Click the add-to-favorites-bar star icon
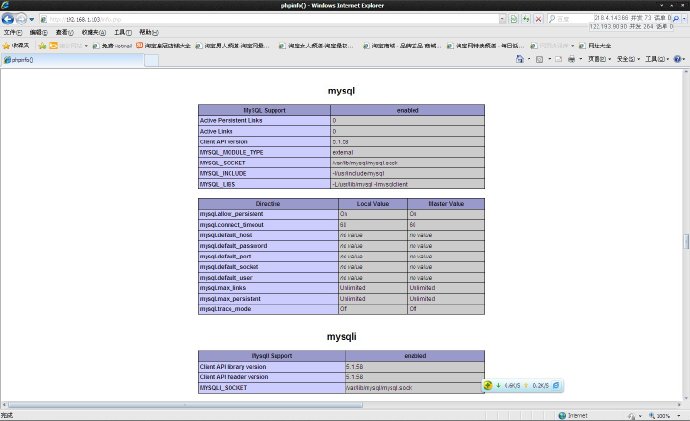 pyautogui.click(x=42, y=46)
